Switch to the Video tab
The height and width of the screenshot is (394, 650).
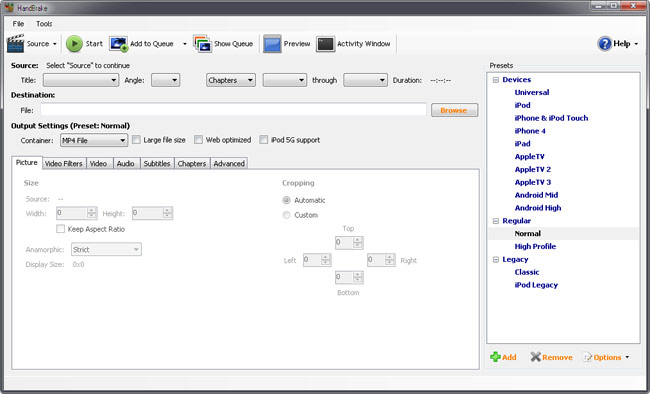coord(98,163)
